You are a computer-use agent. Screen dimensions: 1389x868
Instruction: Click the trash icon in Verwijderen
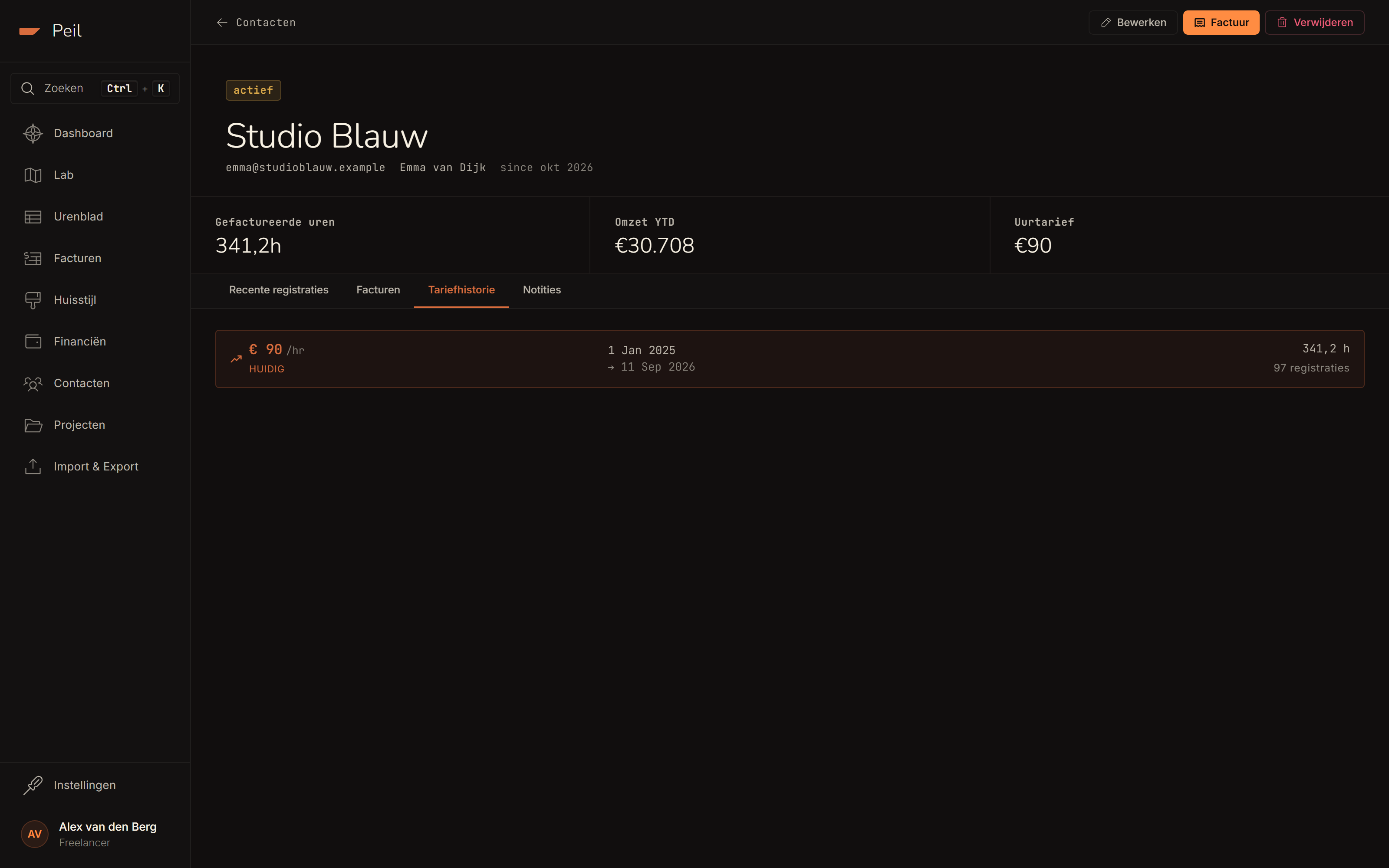[x=1282, y=23]
